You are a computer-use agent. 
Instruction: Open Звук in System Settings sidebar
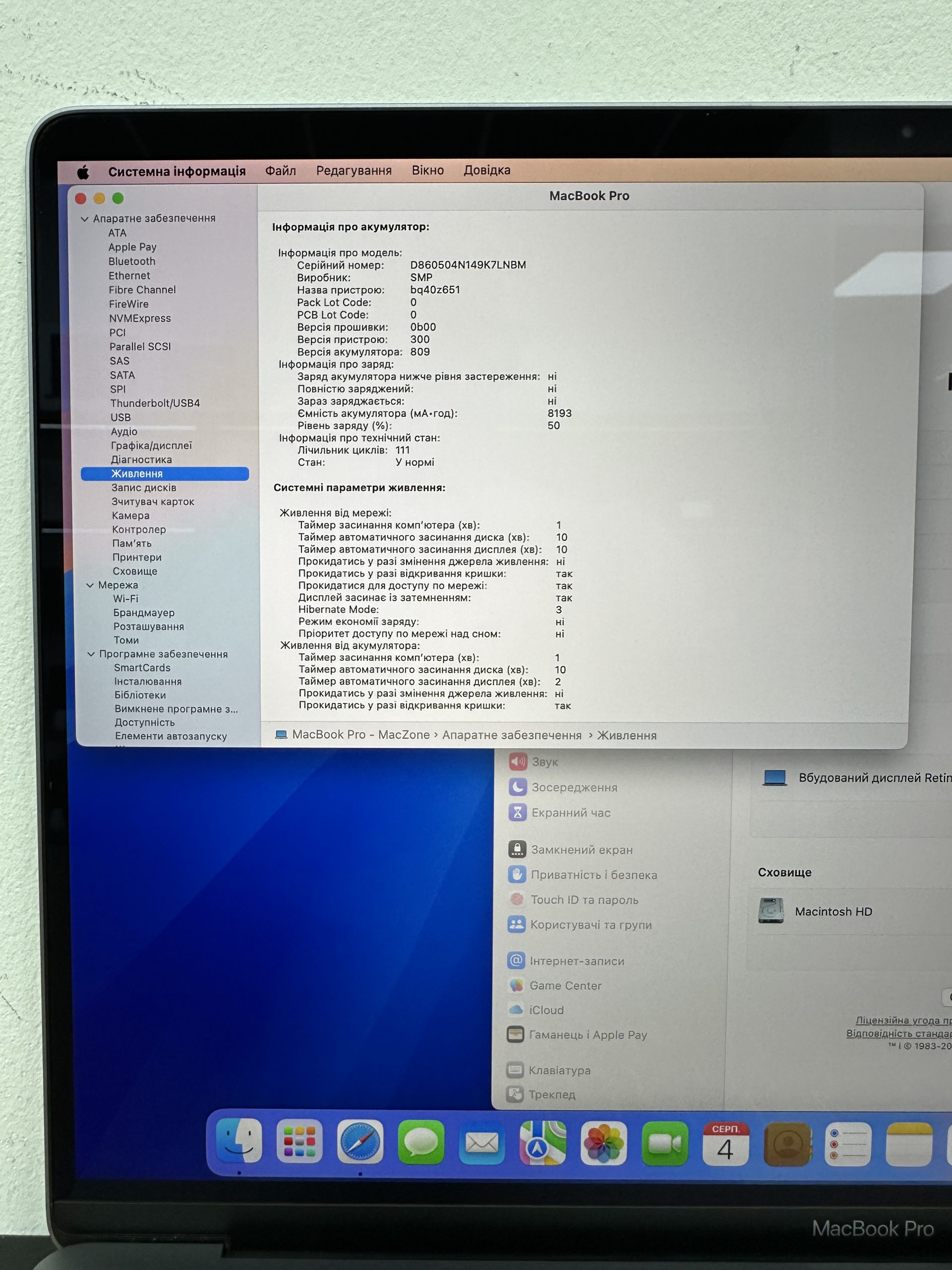(x=544, y=762)
